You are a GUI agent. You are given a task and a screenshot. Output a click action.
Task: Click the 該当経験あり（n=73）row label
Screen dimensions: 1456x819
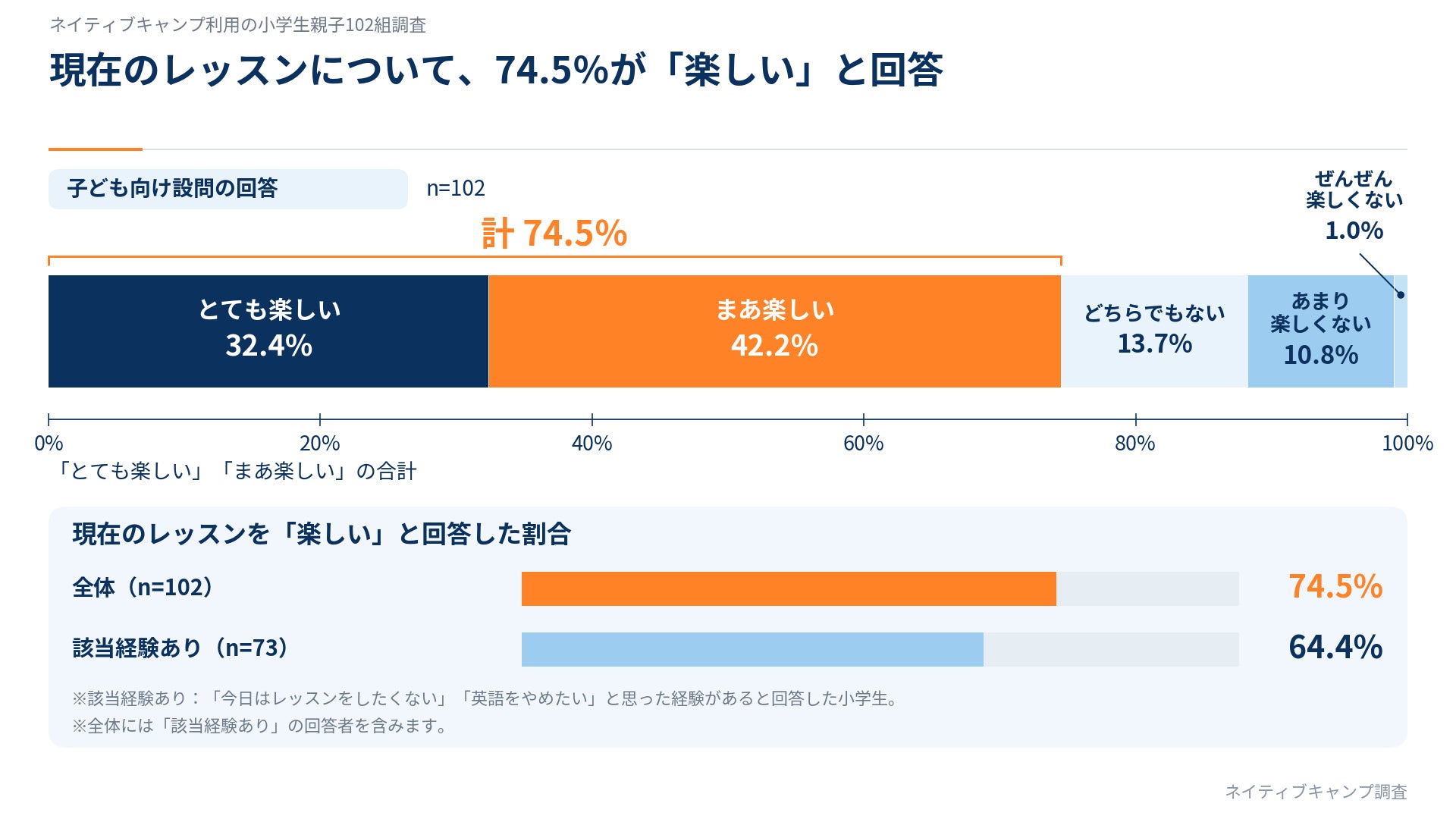[x=182, y=648]
